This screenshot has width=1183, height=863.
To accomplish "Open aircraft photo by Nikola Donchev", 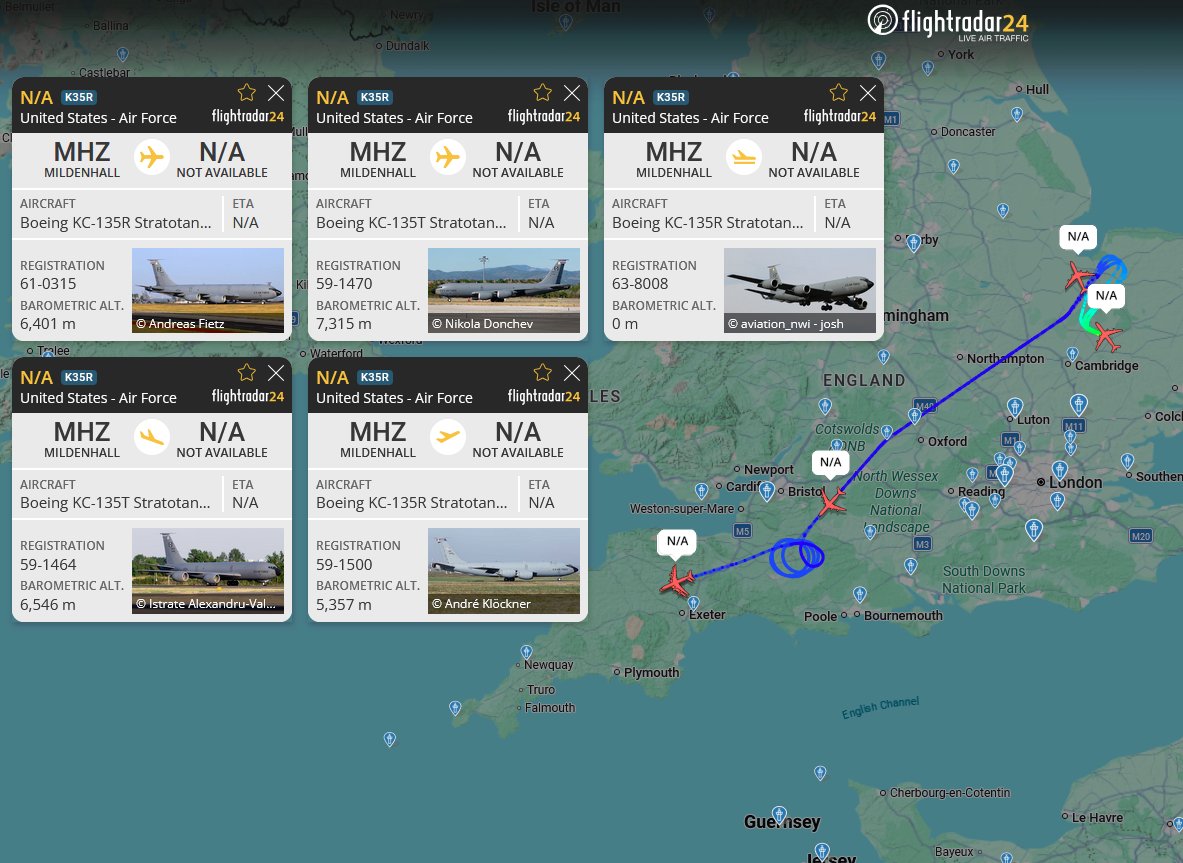I will point(504,290).
